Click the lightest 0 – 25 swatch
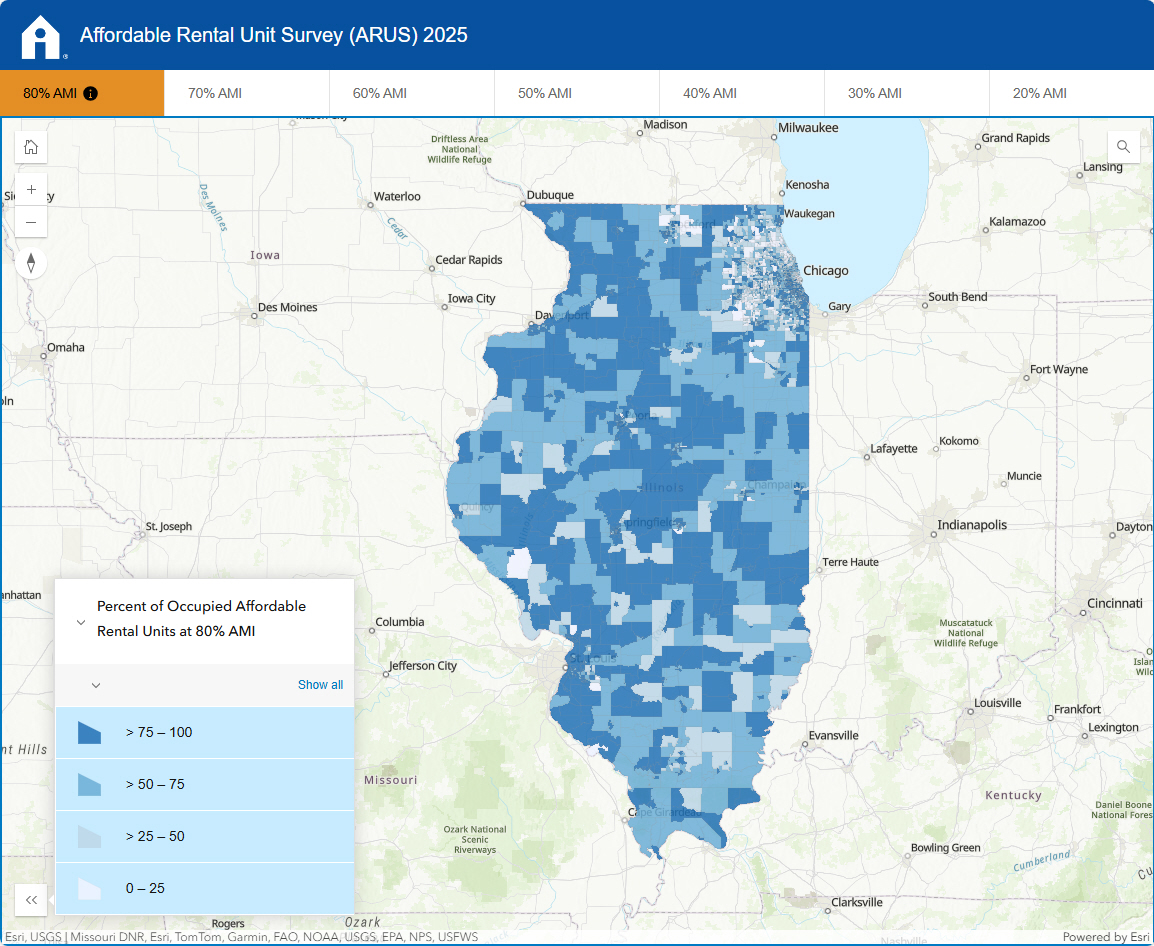The image size is (1154, 946). 89,889
